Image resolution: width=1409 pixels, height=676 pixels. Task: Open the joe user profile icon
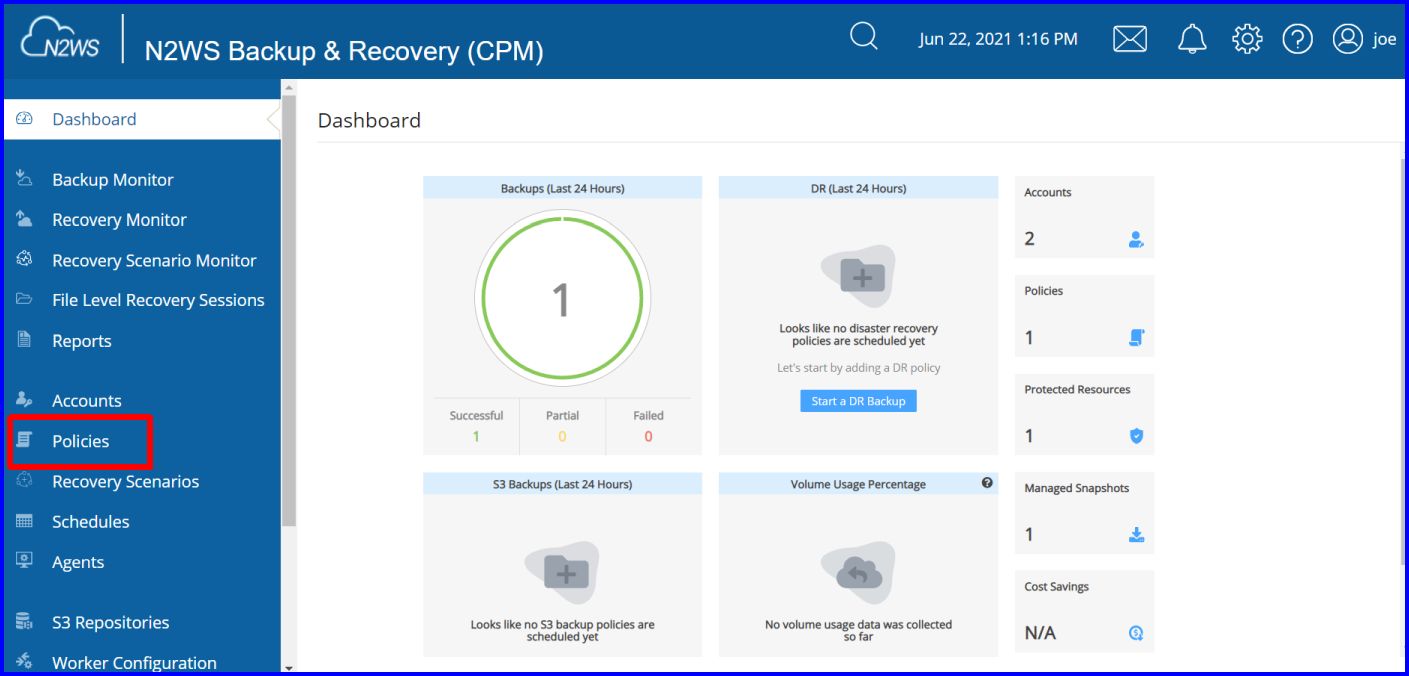(x=1348, y=39)
